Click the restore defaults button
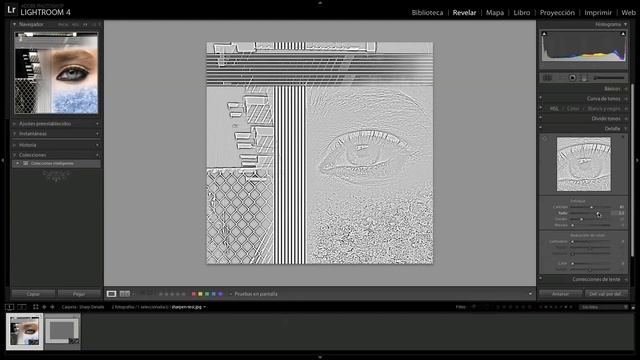640x360 pixels. 606,294
